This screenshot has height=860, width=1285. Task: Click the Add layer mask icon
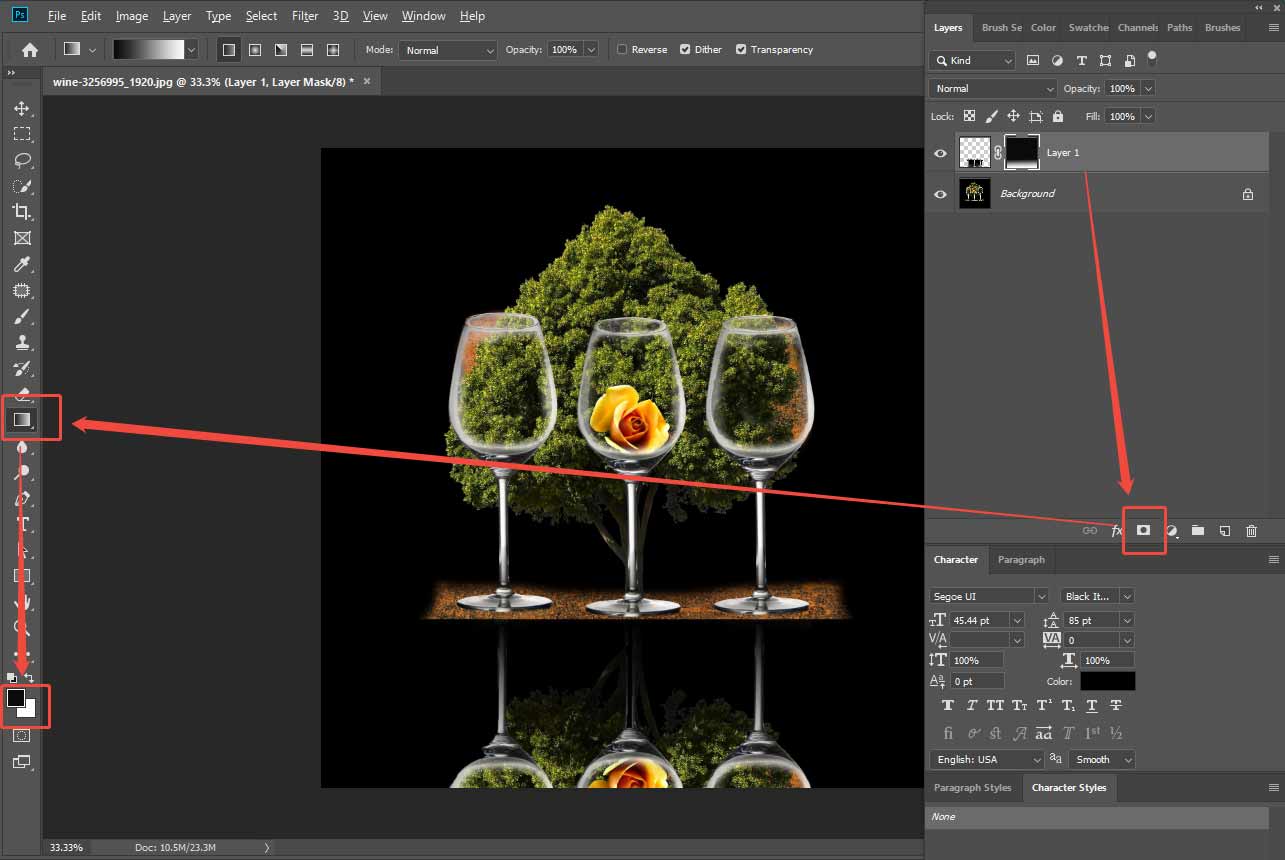coord(1144,531)
